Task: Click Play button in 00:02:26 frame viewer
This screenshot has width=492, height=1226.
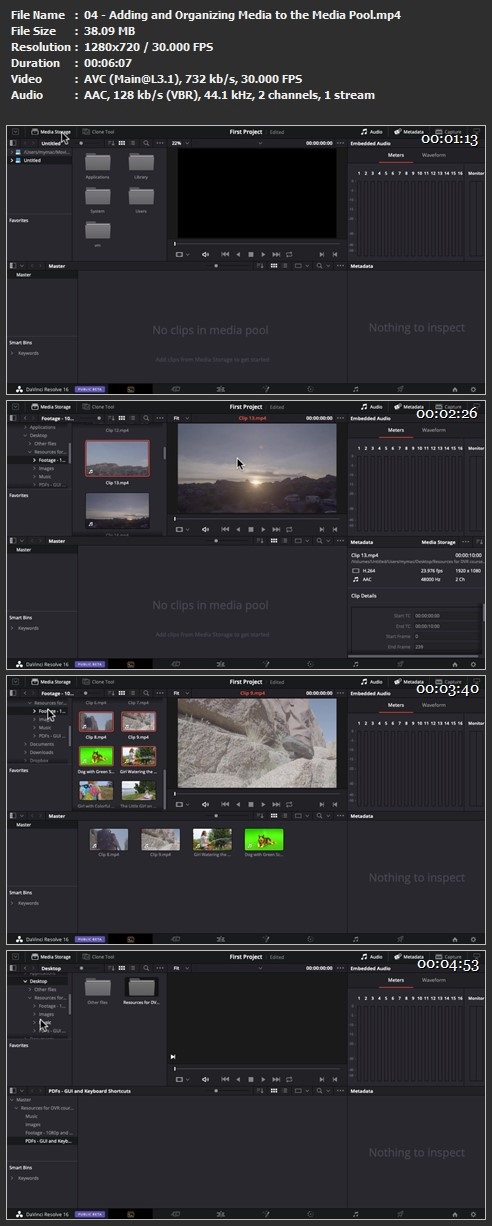Action: coord(263,530)
